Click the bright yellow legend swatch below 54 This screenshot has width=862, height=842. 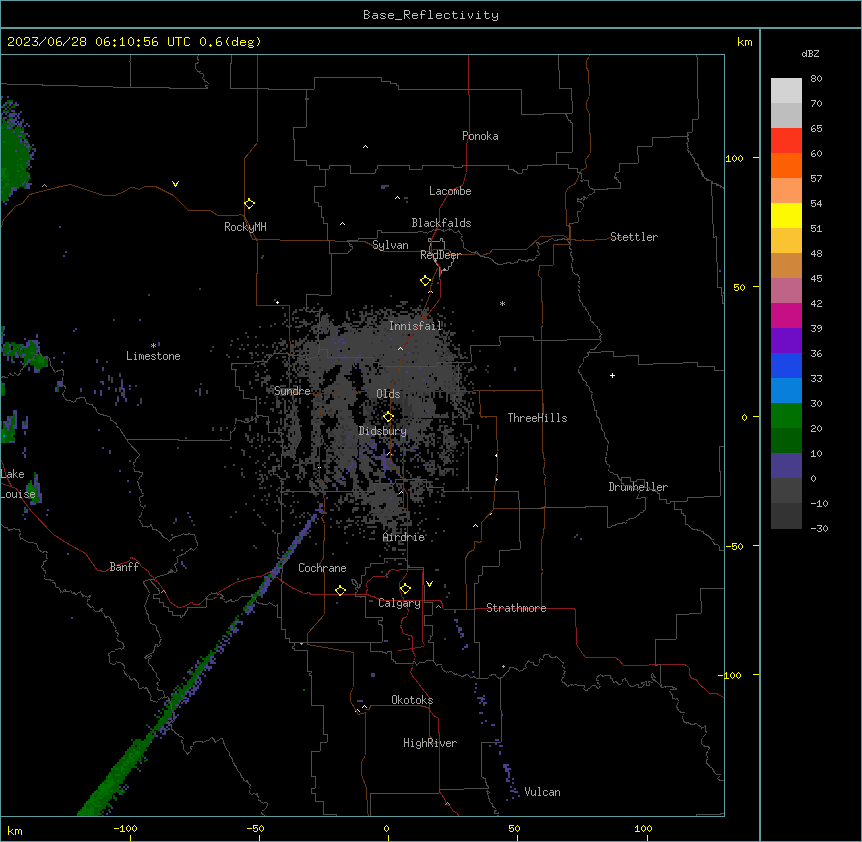coord(786,215)
